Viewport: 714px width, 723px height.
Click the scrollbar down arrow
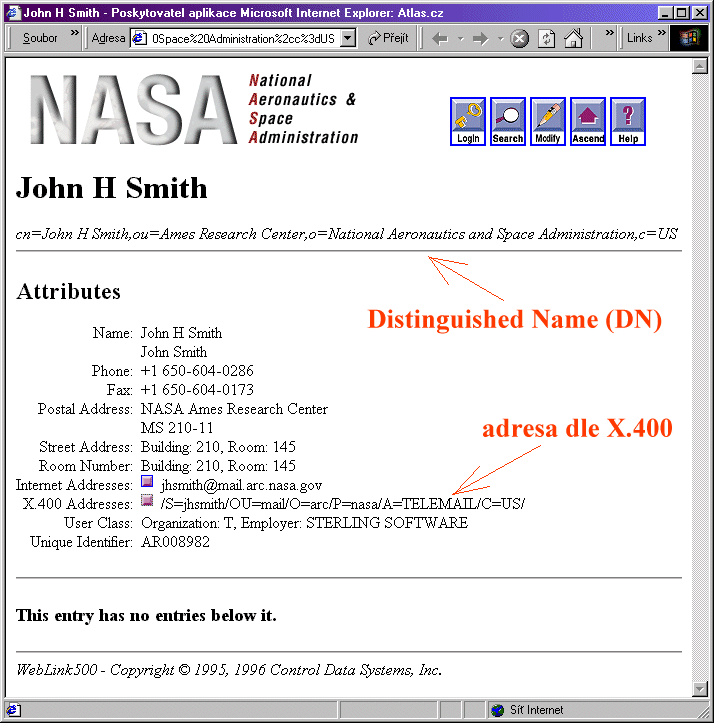(700, 689)
